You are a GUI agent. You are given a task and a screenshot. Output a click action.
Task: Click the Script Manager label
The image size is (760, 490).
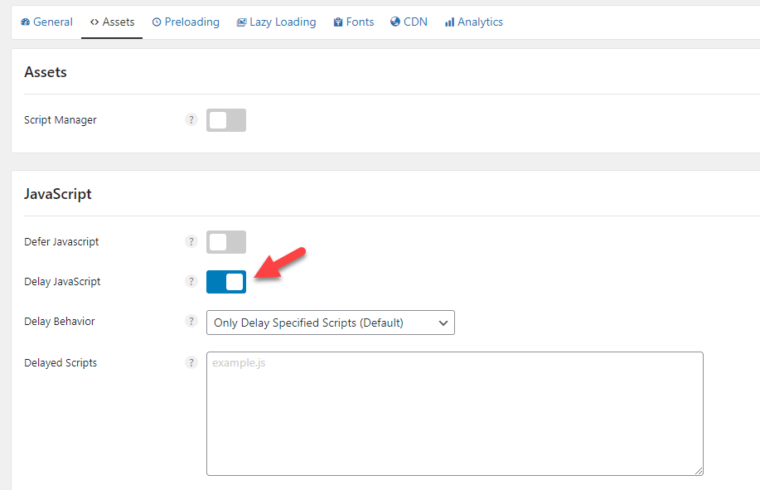(60, 120)
